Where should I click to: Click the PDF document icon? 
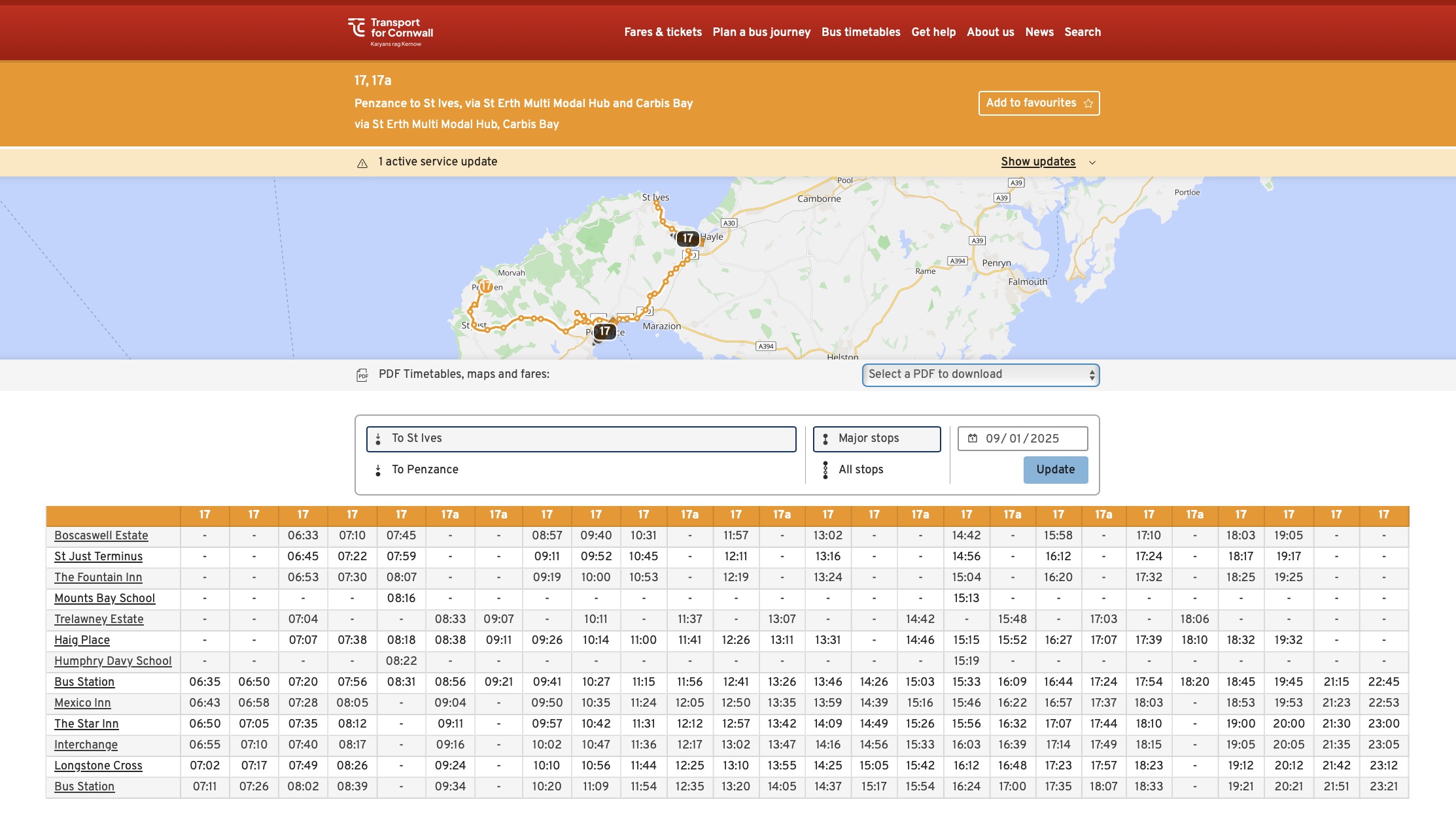pos(362,375)
